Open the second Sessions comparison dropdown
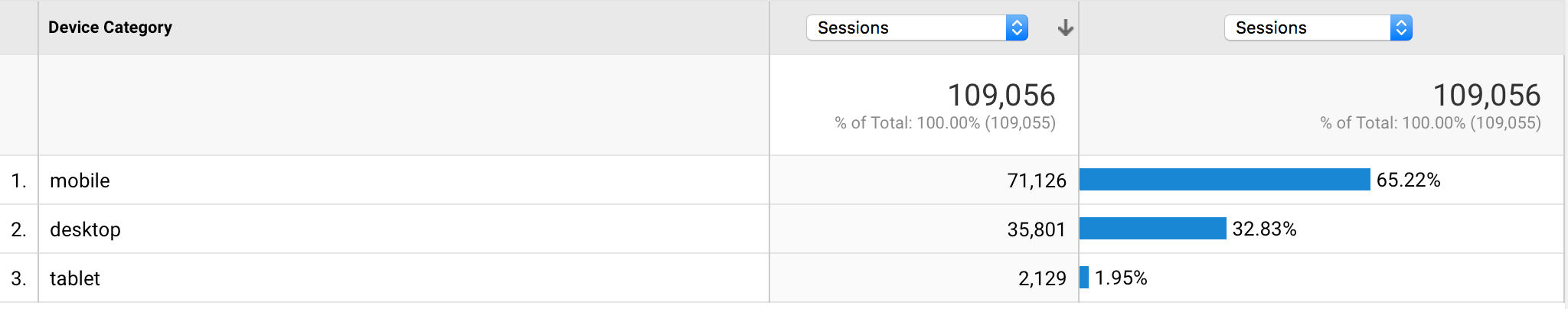The image size is (1568, 309). point(1318,28)
